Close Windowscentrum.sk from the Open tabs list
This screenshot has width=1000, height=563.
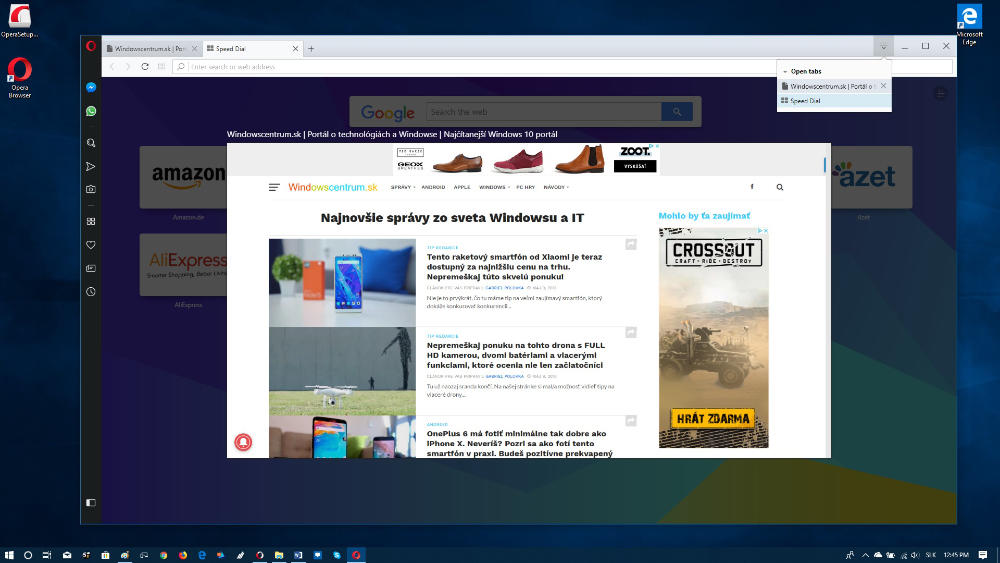click(883, 85)
